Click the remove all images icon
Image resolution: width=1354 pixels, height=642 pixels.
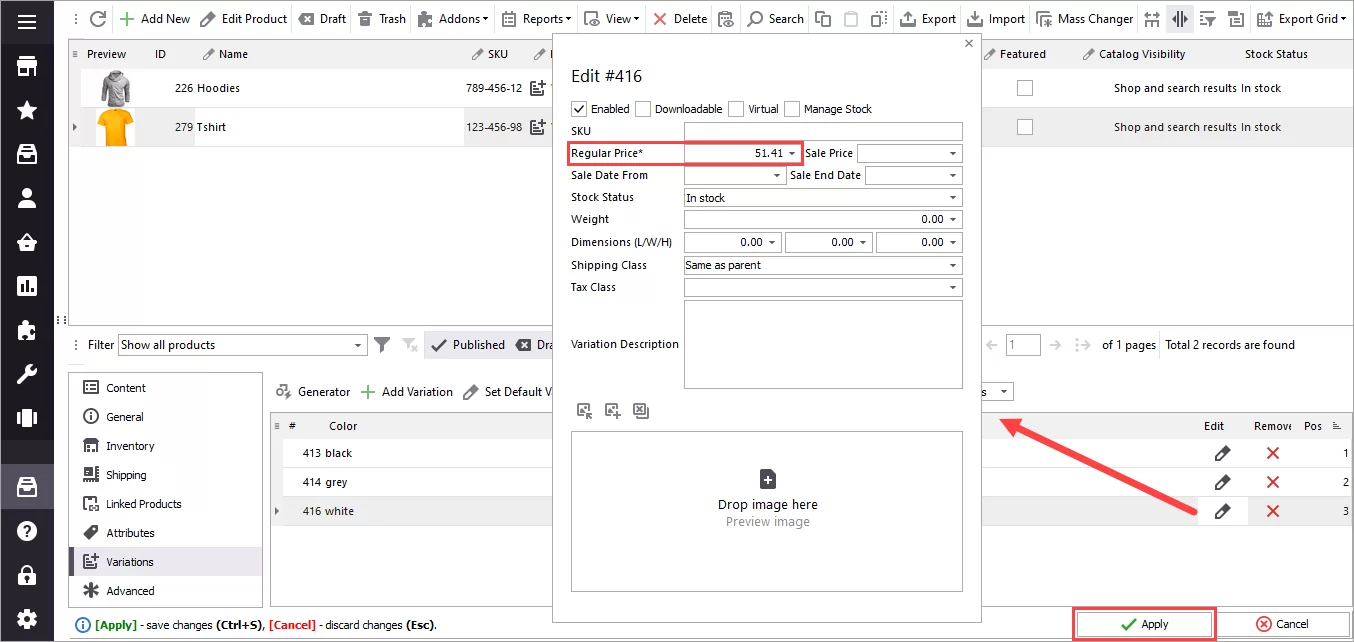coord(641,410)
